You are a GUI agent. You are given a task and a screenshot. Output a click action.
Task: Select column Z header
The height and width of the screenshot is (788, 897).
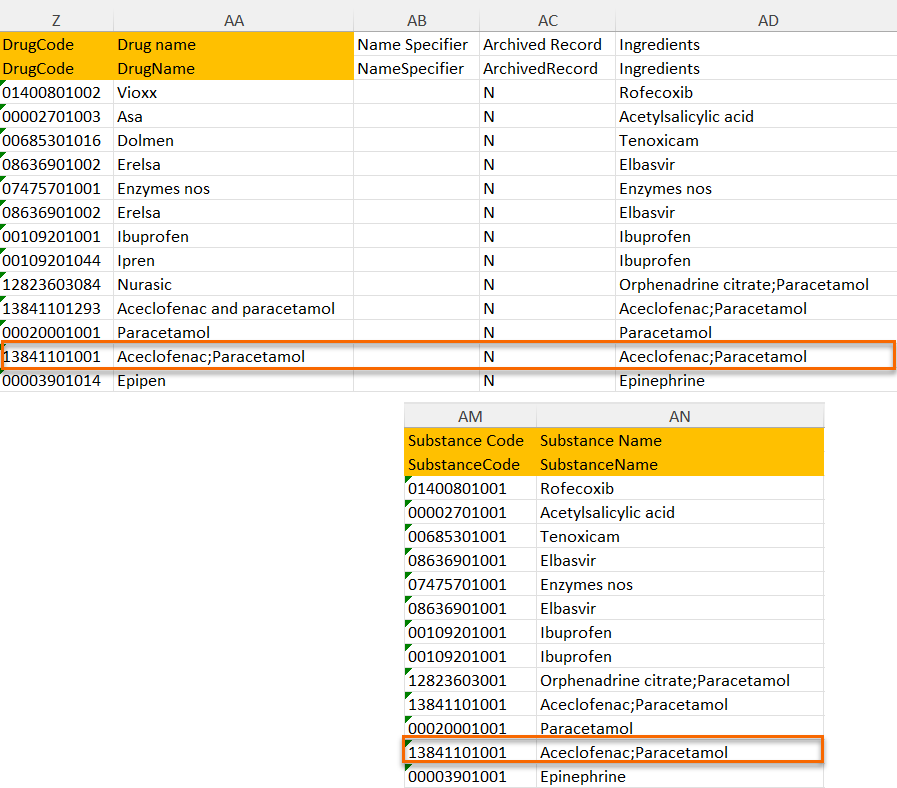[56, 20]
